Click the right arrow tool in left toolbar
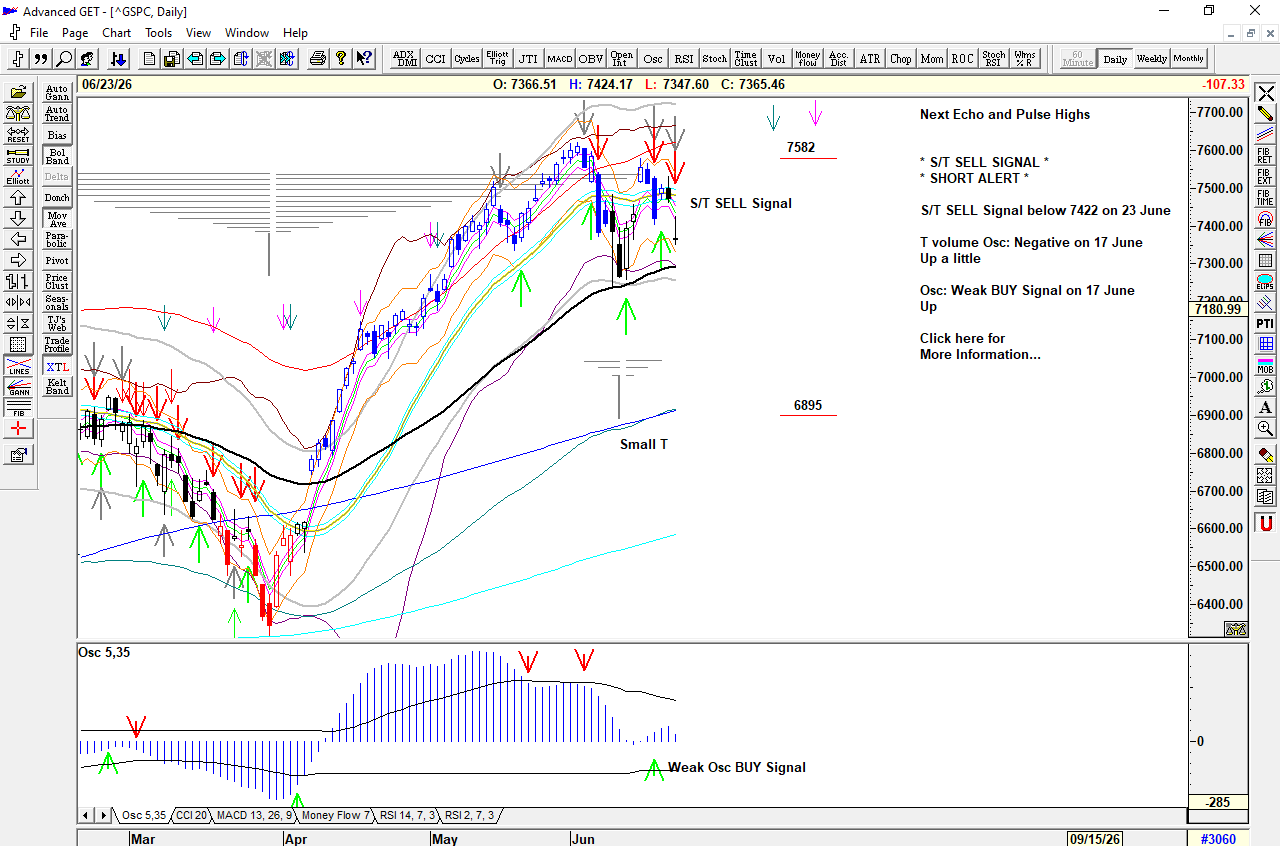This screenshot has width=1280, height=846. point(18,259)
